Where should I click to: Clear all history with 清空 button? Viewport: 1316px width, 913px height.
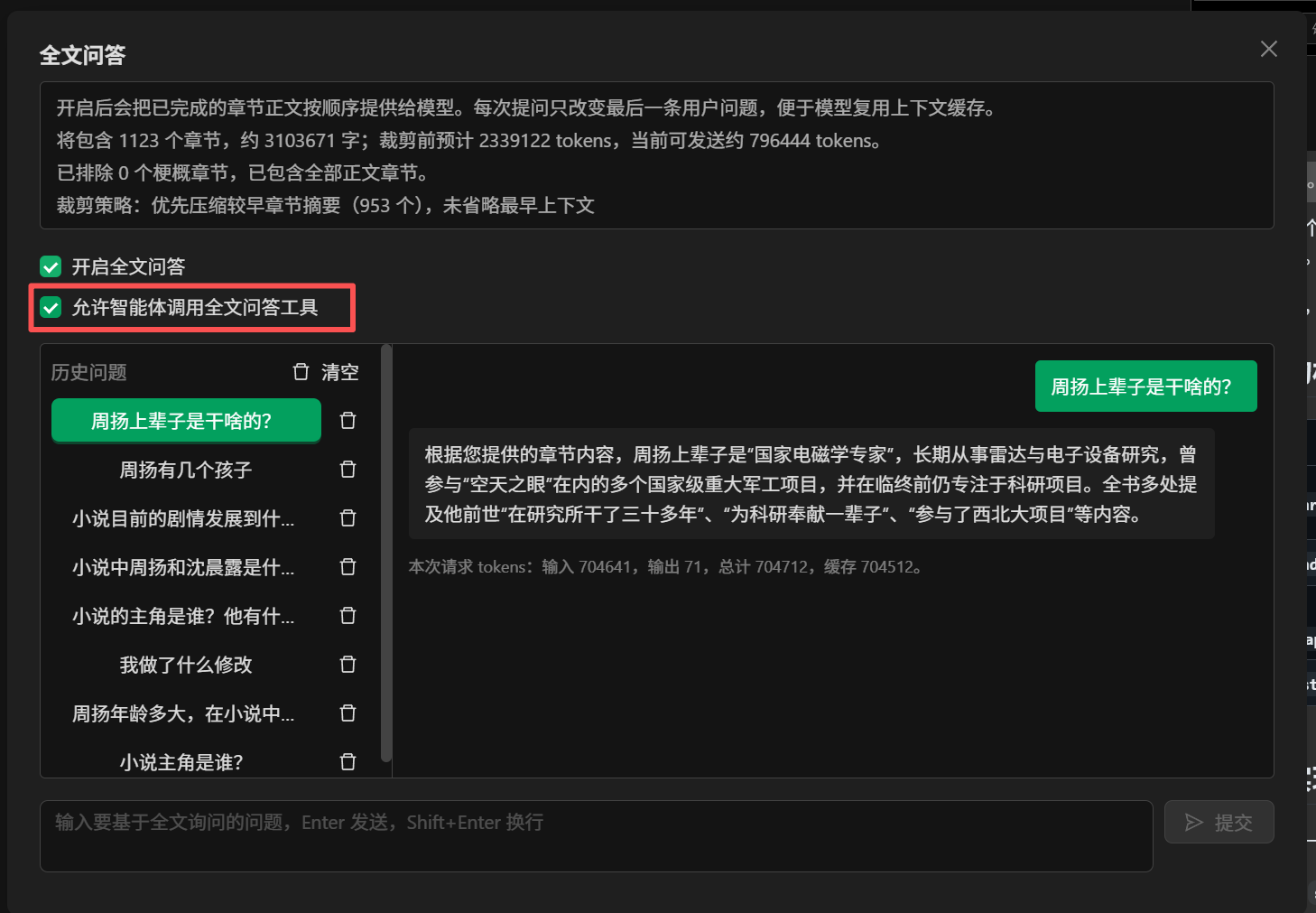326,372
